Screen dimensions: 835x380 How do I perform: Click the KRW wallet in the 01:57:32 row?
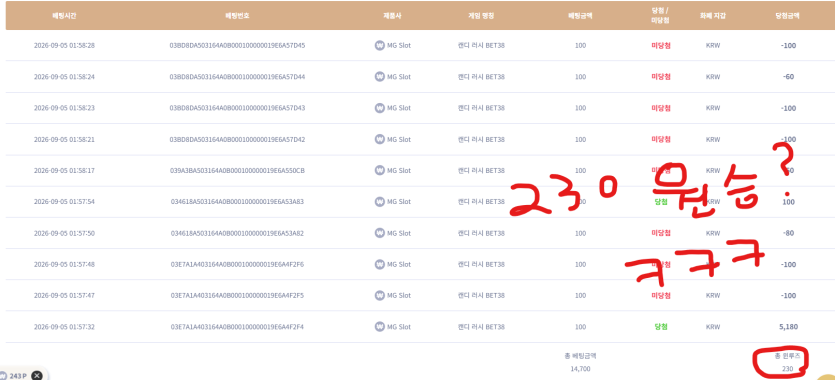[x=713, y=327]
